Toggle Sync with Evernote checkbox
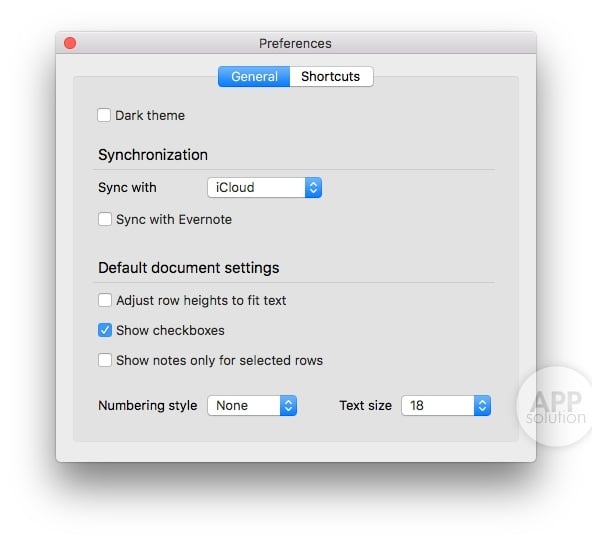Screen dimensions: 592x542 tap(105, 219)
